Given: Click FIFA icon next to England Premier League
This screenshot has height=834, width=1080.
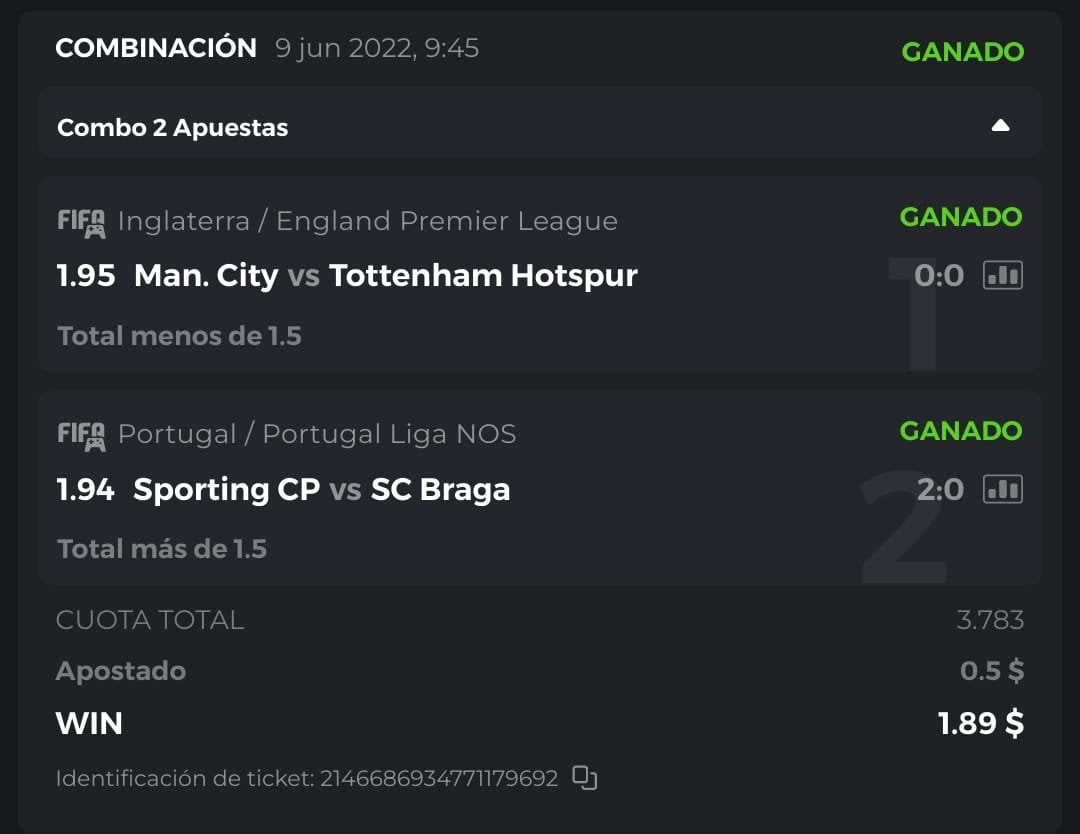Looking at the screenshot, I should click(81, 221).
